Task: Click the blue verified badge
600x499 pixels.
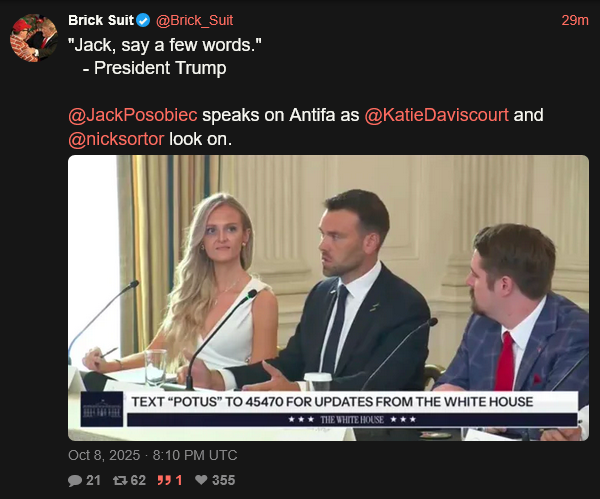Action: coord(143,20)
